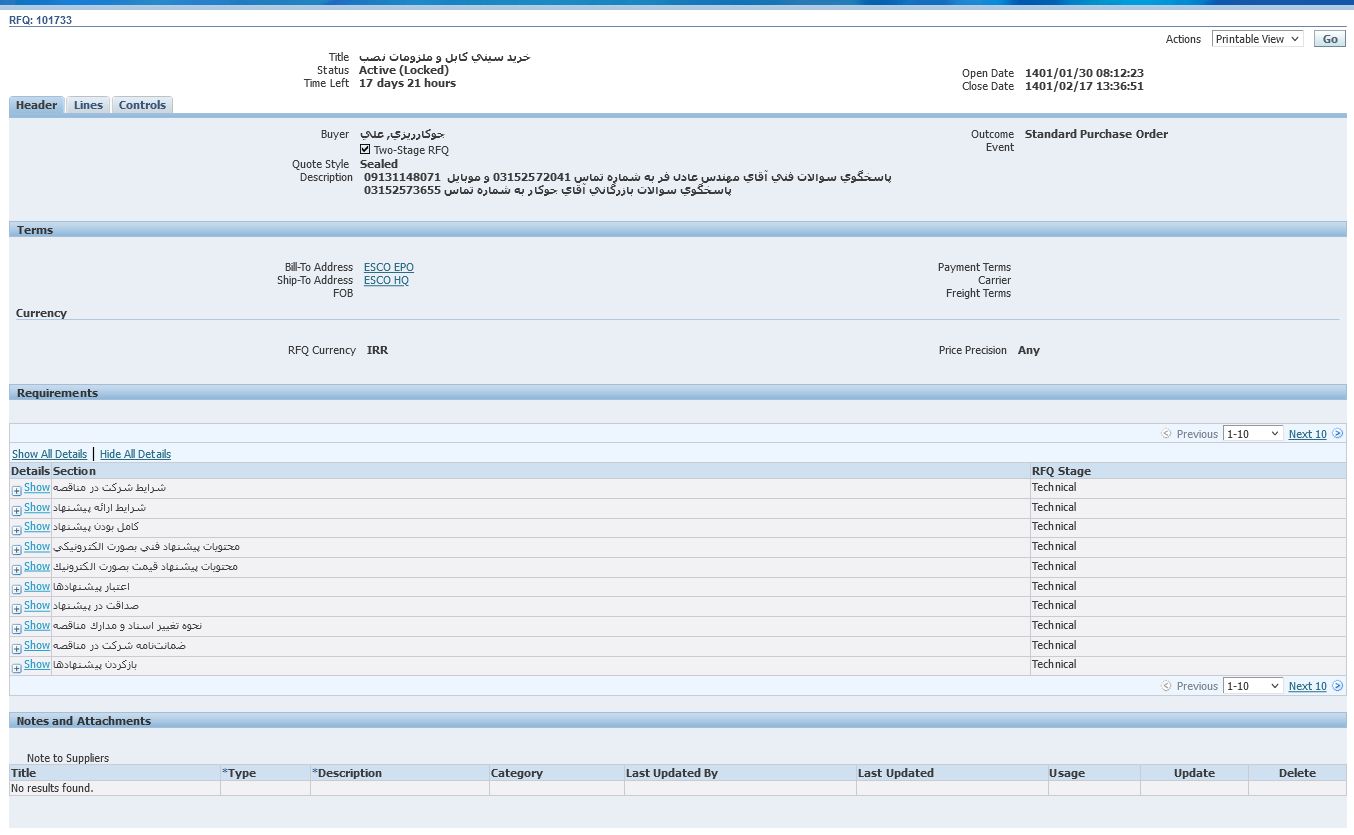This screenshot has height=835, width=1354.
Task: Open the 1-10 range dropdown above Requirements table
Action: (1252, 434)
